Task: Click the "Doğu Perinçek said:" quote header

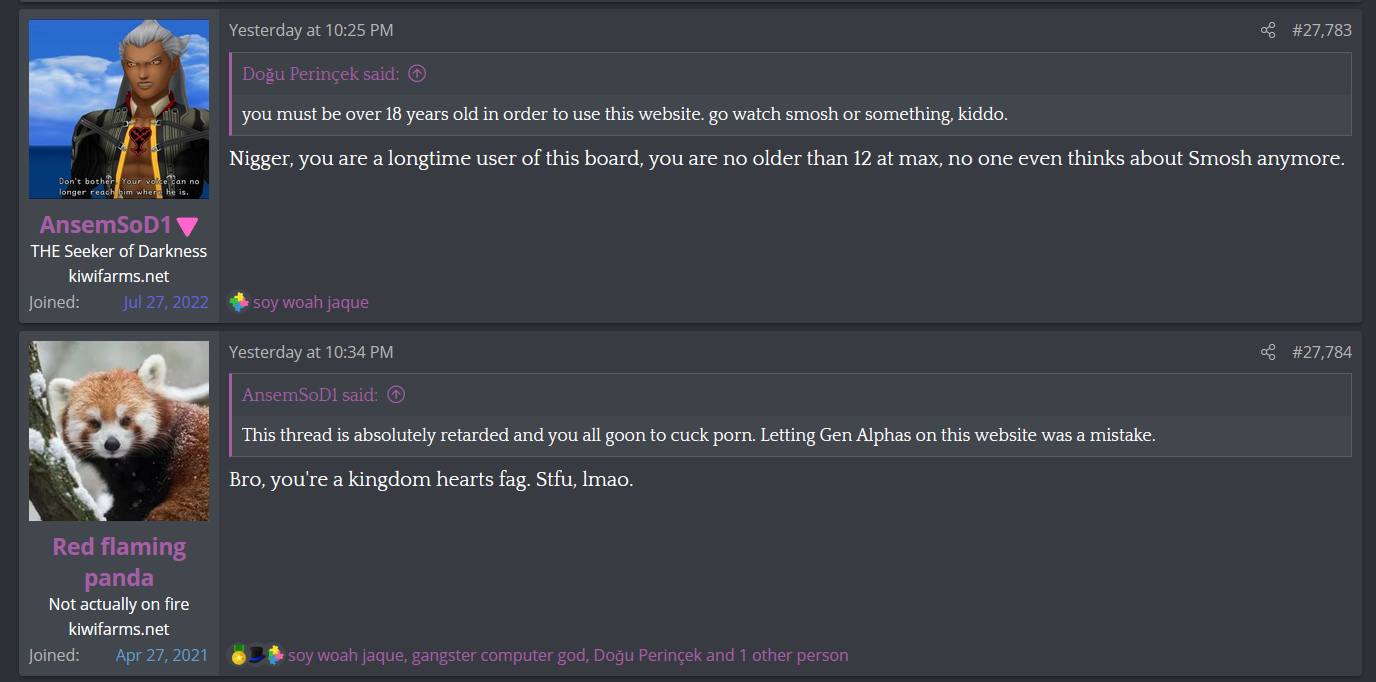Action: point(320,73)
